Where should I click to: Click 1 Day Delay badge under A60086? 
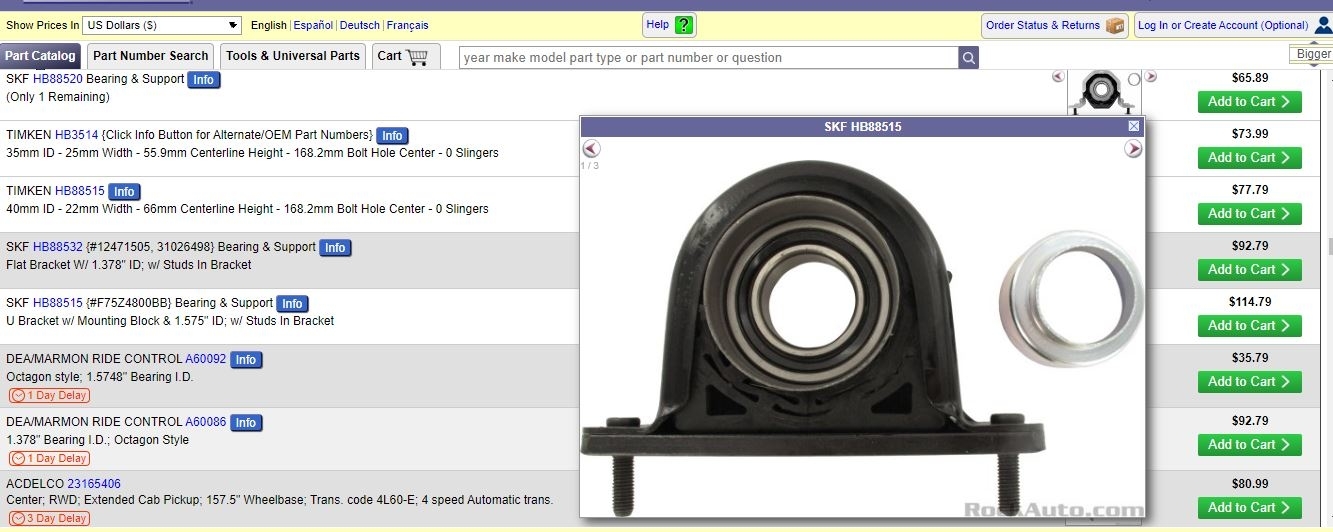pyautogui.click(x=49, y=458)
